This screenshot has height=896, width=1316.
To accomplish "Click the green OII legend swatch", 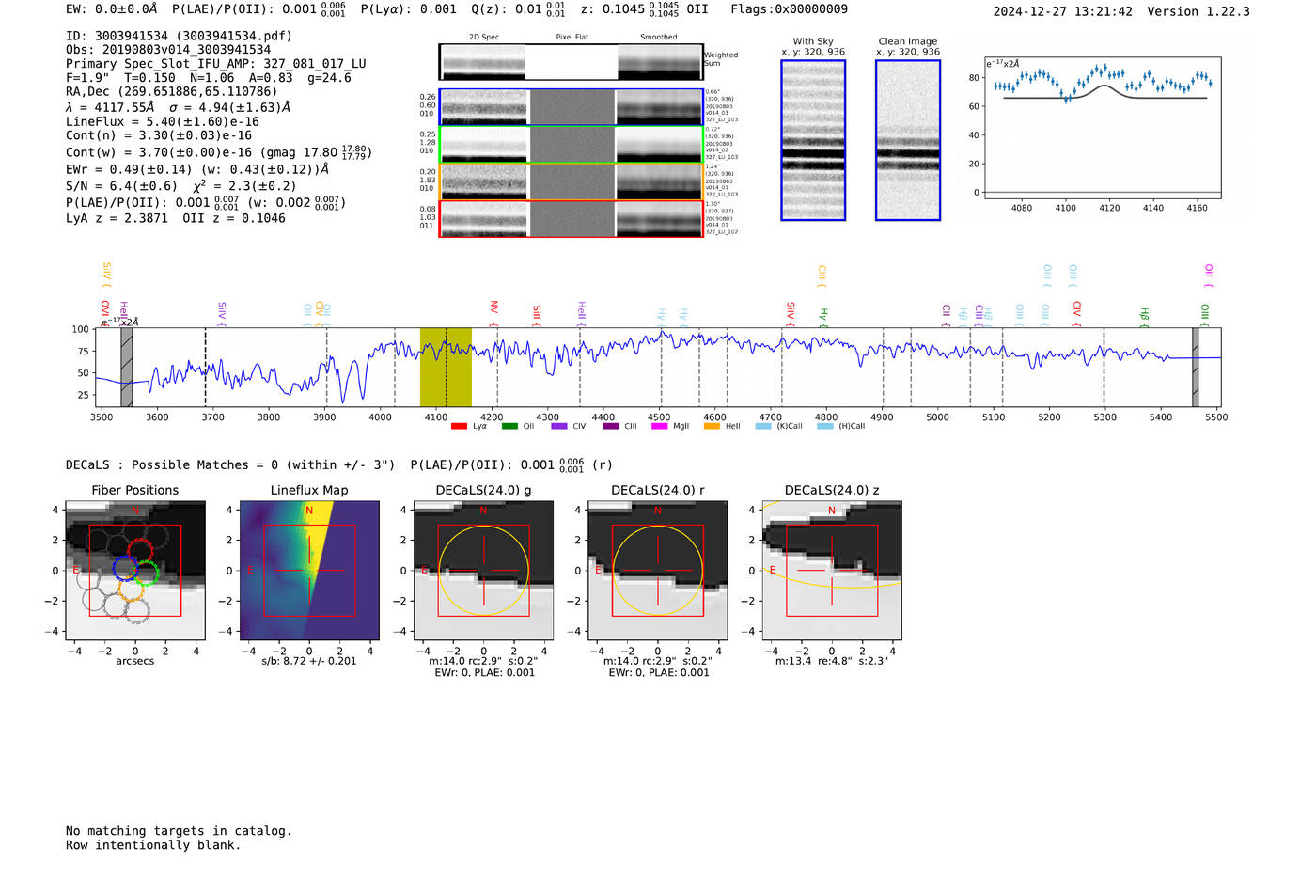I will [x=509, y=426].
